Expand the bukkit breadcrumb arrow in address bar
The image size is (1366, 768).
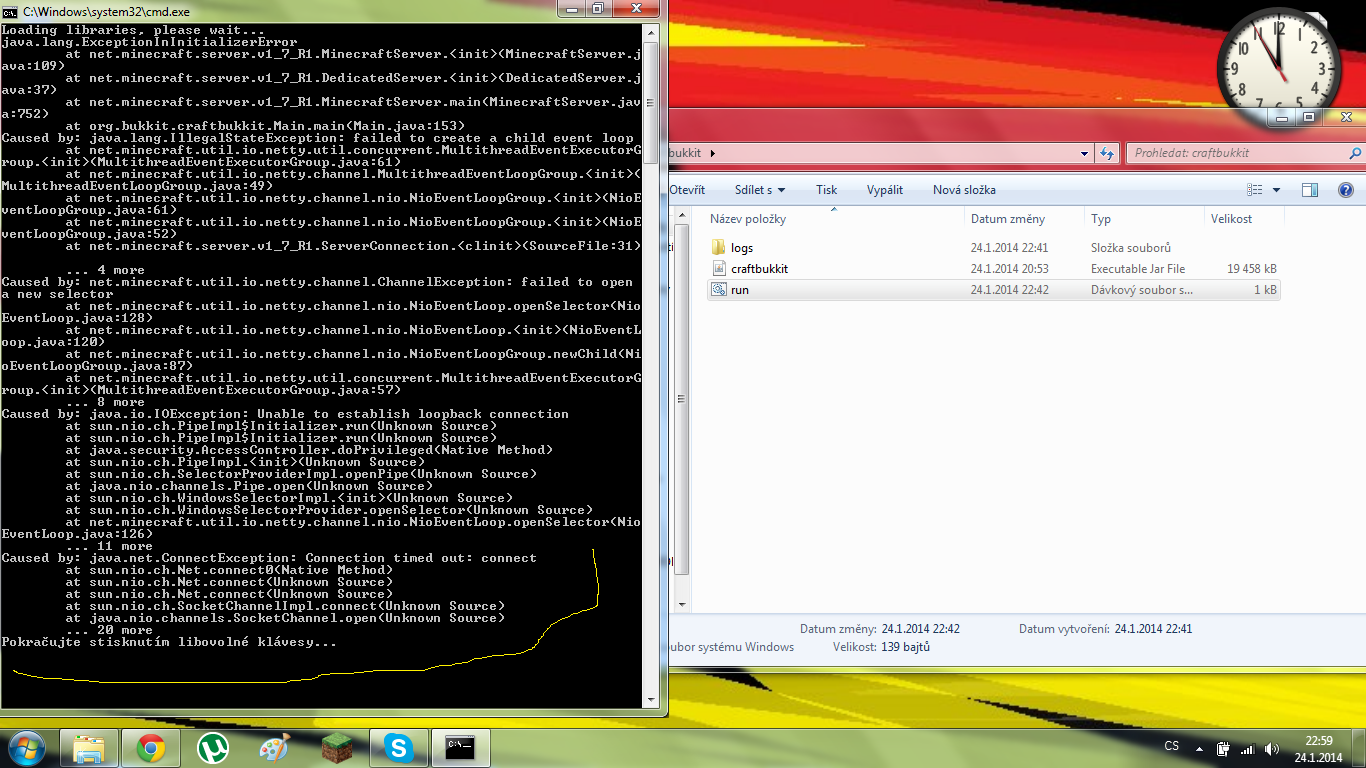click(x=713, y=153)
